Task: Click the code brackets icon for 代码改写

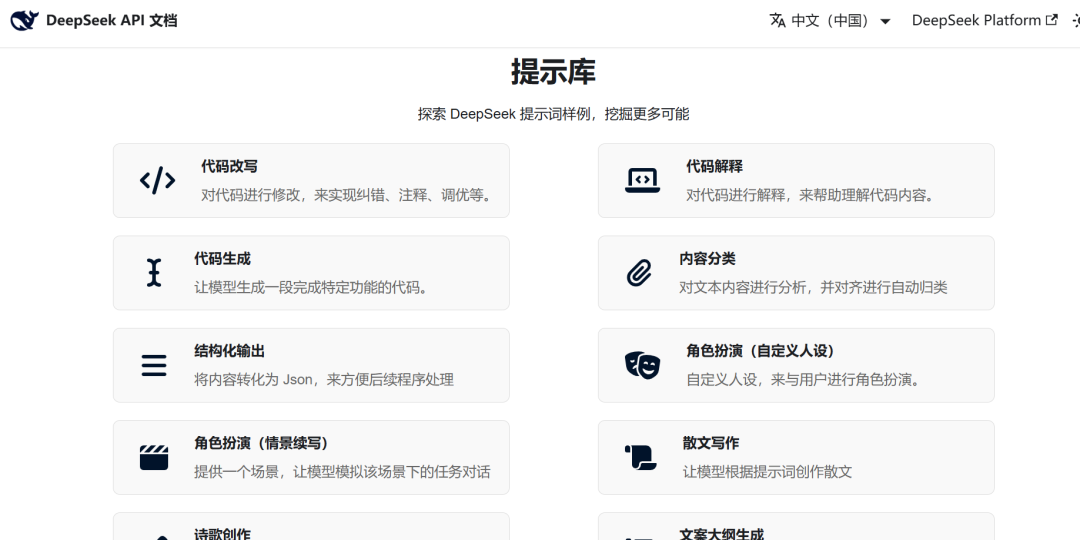Action: tap(158, 180)
